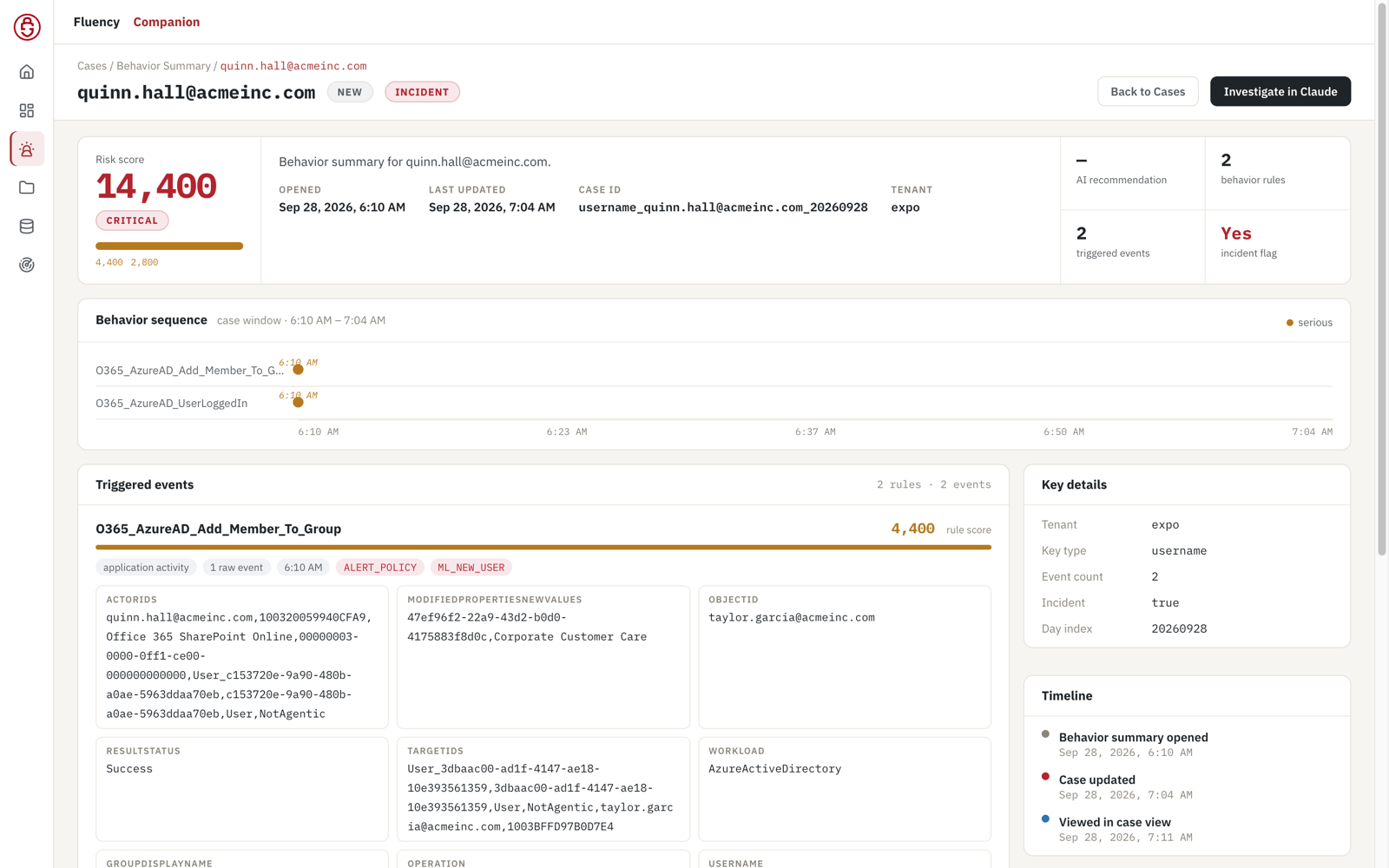Screen dimensions: 1389x868
Task: Click the NEW status badge
Action: [350, 92]
